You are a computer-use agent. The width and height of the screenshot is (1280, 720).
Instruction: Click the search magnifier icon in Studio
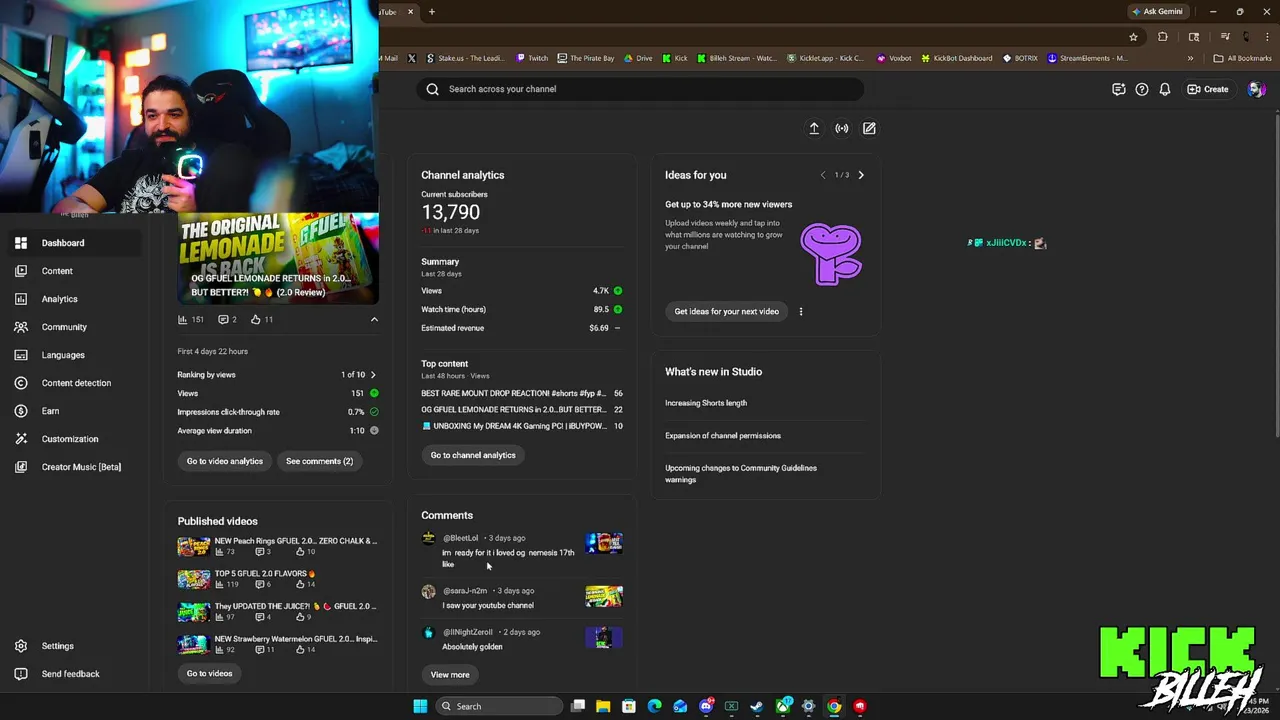pos(433,89)
